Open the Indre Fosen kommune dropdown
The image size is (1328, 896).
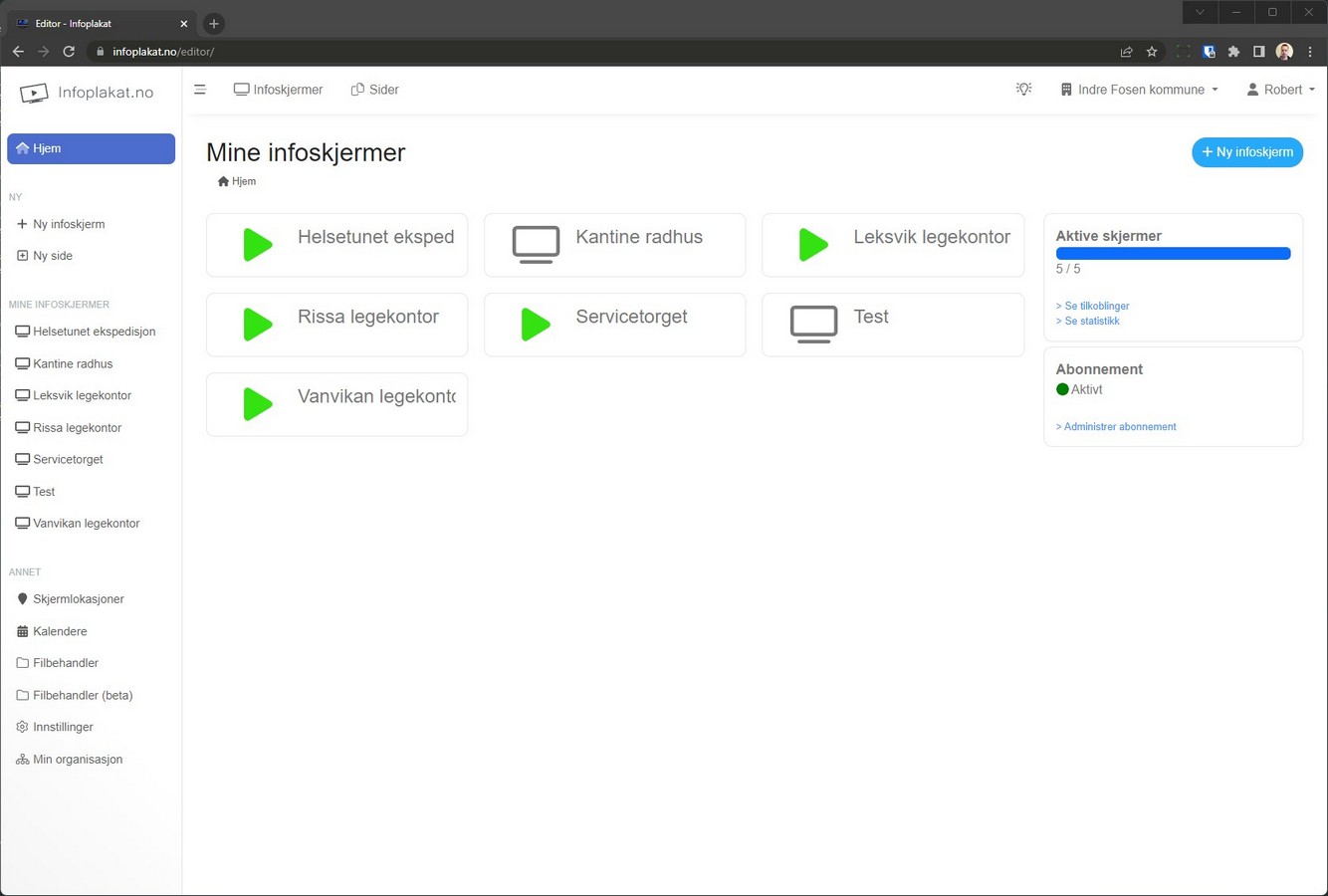coord(1139,90)
